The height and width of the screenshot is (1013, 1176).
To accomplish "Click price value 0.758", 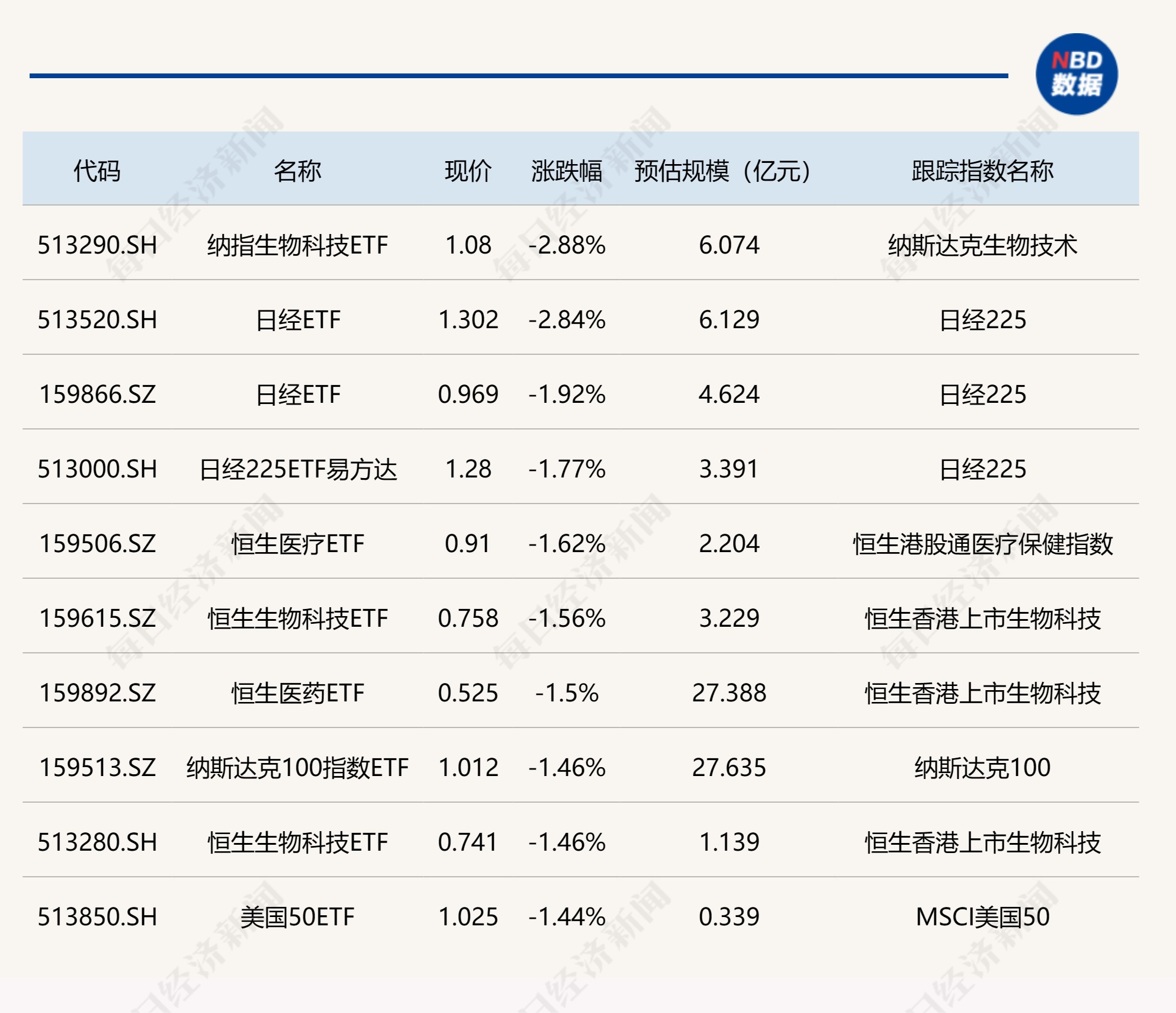I will point(468,618).
